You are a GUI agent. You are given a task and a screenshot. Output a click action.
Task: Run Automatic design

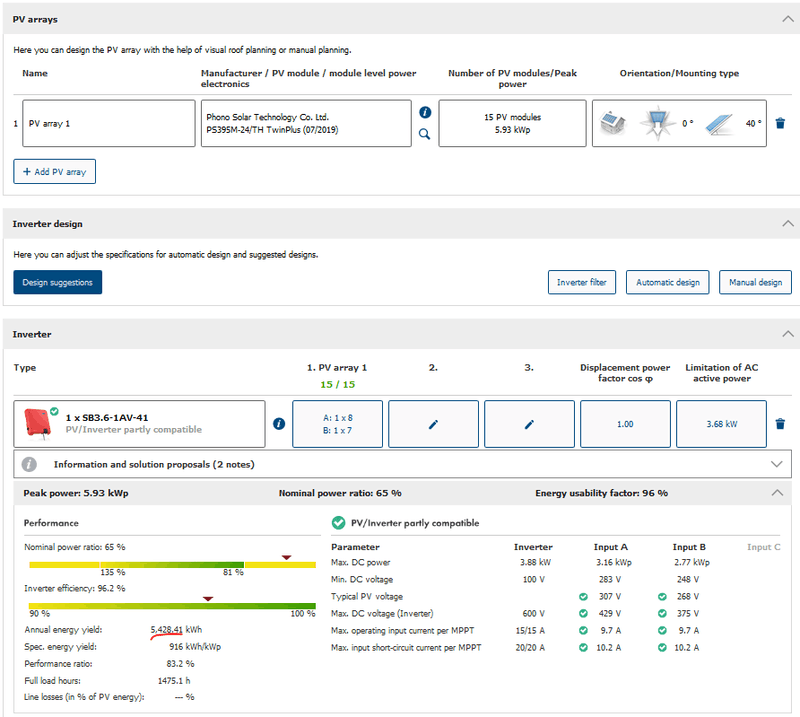pos(668,282)
